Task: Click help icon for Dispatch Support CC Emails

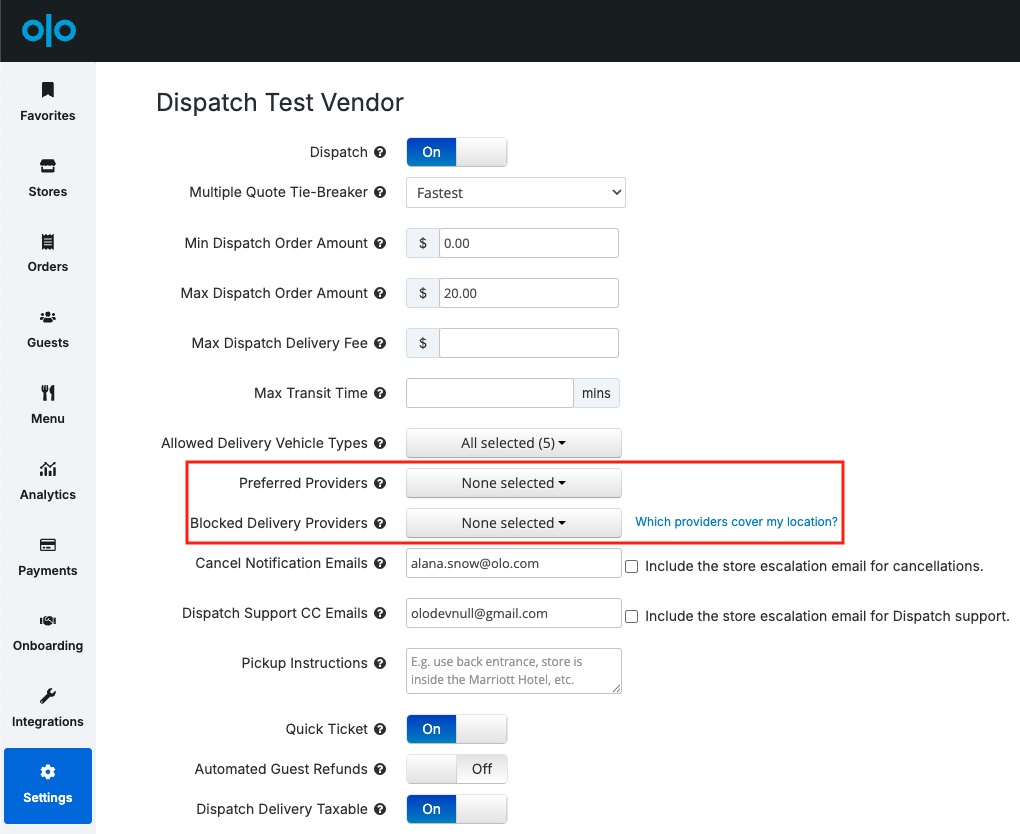Action: tap(380, 613)
